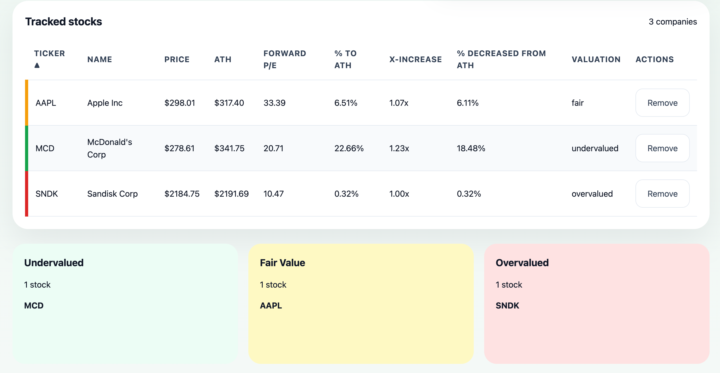Click MCD in the Undervalued card
Viewport: 720px width, 373px height.
(x=34, y=305)
